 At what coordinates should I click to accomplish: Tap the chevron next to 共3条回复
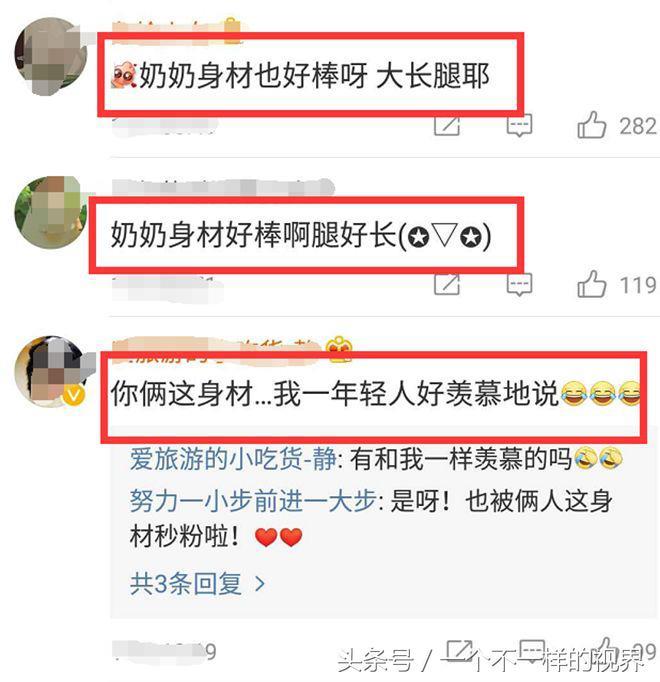[260, 584]
